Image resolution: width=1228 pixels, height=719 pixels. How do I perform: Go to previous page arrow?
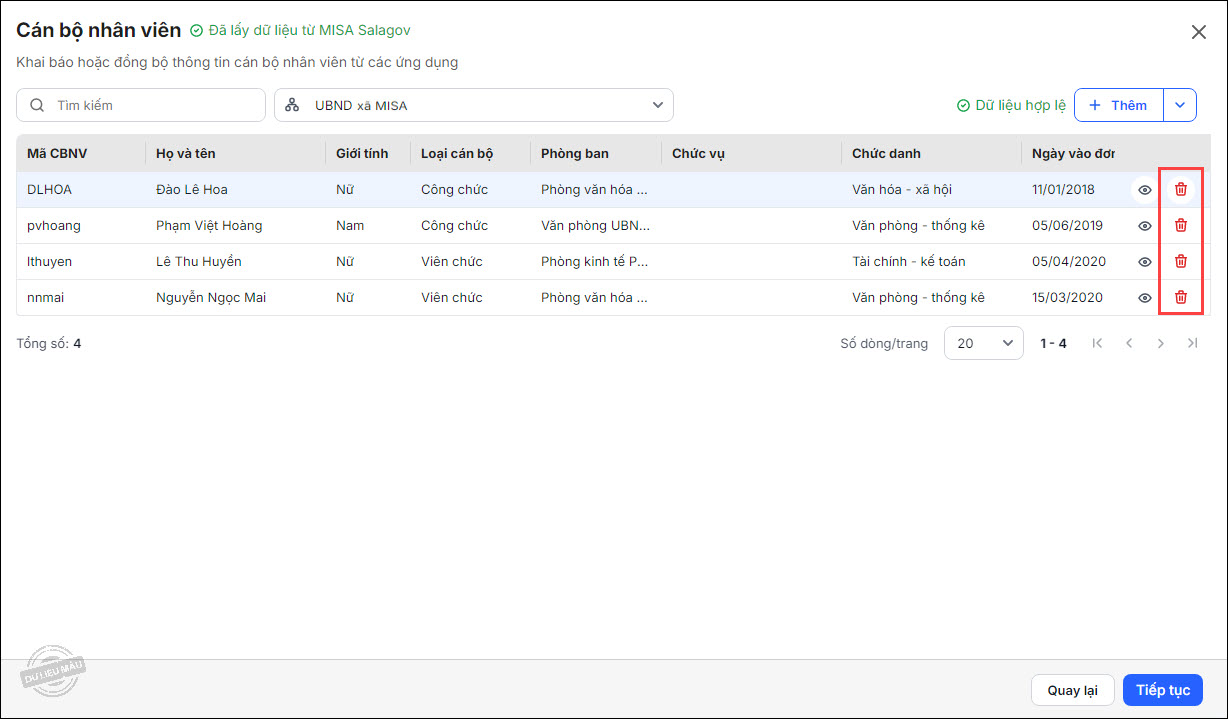coord(1129,343)
